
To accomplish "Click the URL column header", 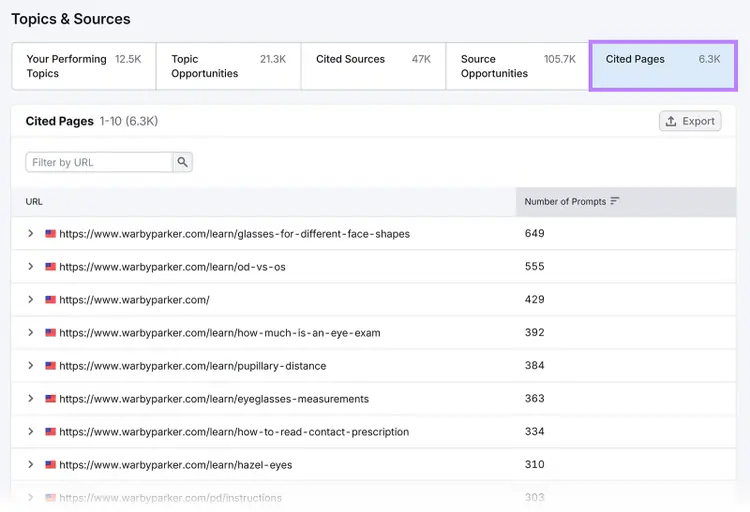I will point(34,201).
